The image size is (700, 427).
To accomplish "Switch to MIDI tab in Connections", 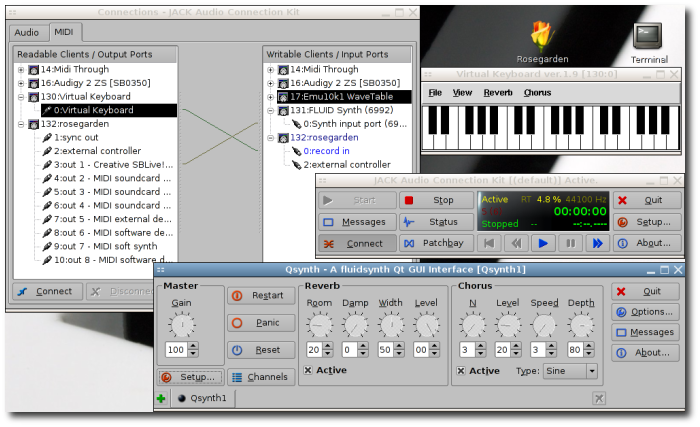I will [x=64, y=32].
